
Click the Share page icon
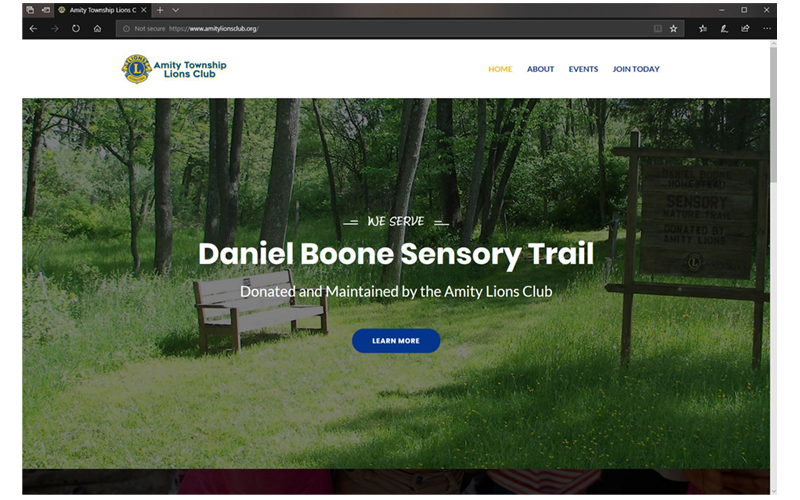[x=745, y=29]
